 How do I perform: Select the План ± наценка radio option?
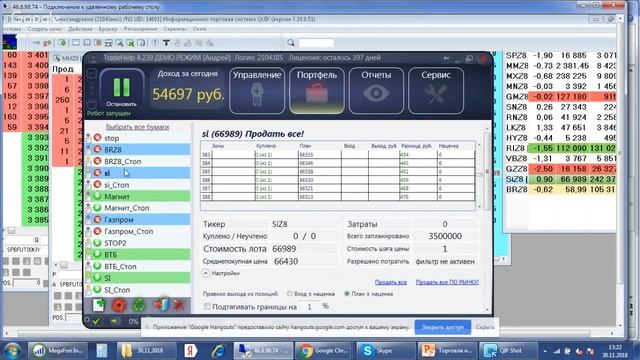coord(347,293)
